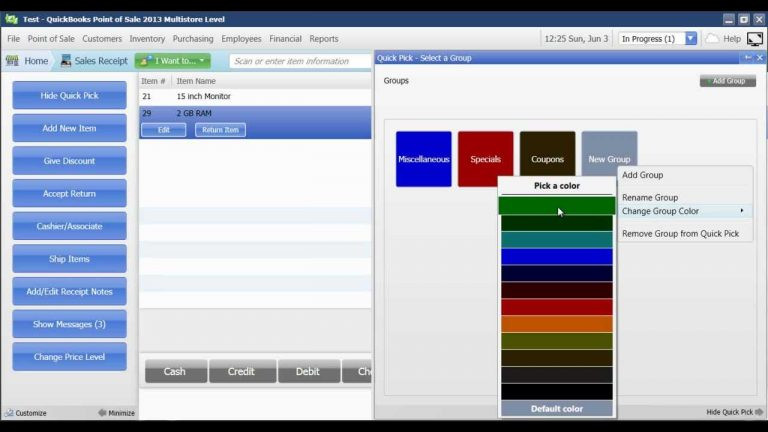
Task: Open the I Want to... dropdown
Action: (173, 61)
